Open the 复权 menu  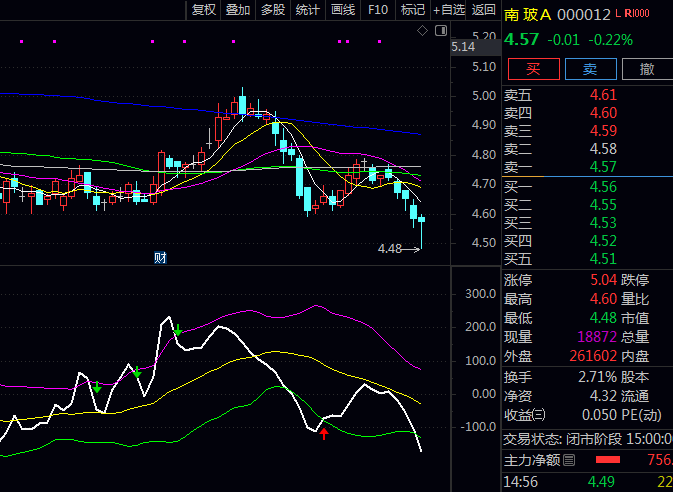[203, 9]
